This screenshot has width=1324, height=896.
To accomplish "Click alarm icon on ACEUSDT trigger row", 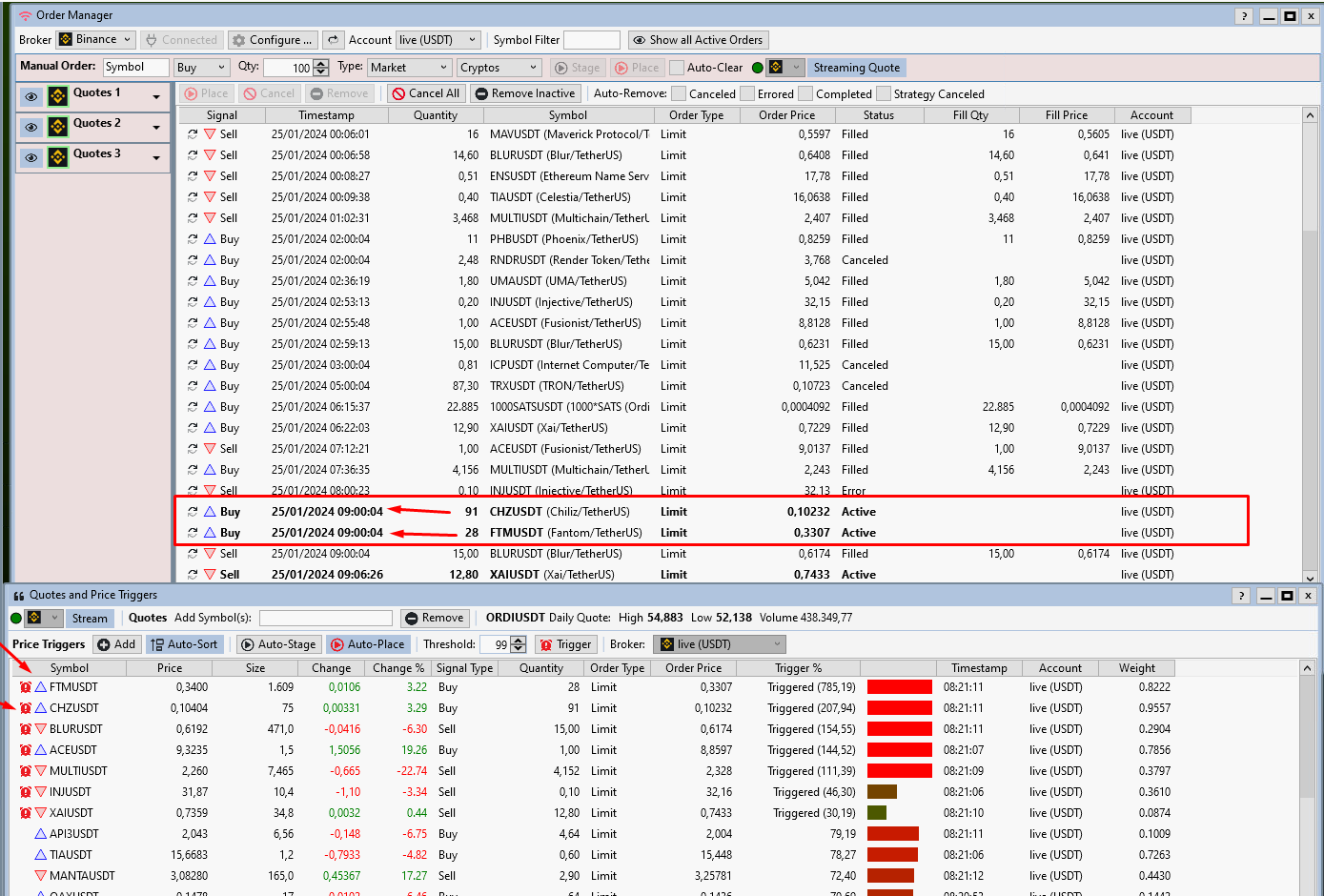I will (26, 750).
